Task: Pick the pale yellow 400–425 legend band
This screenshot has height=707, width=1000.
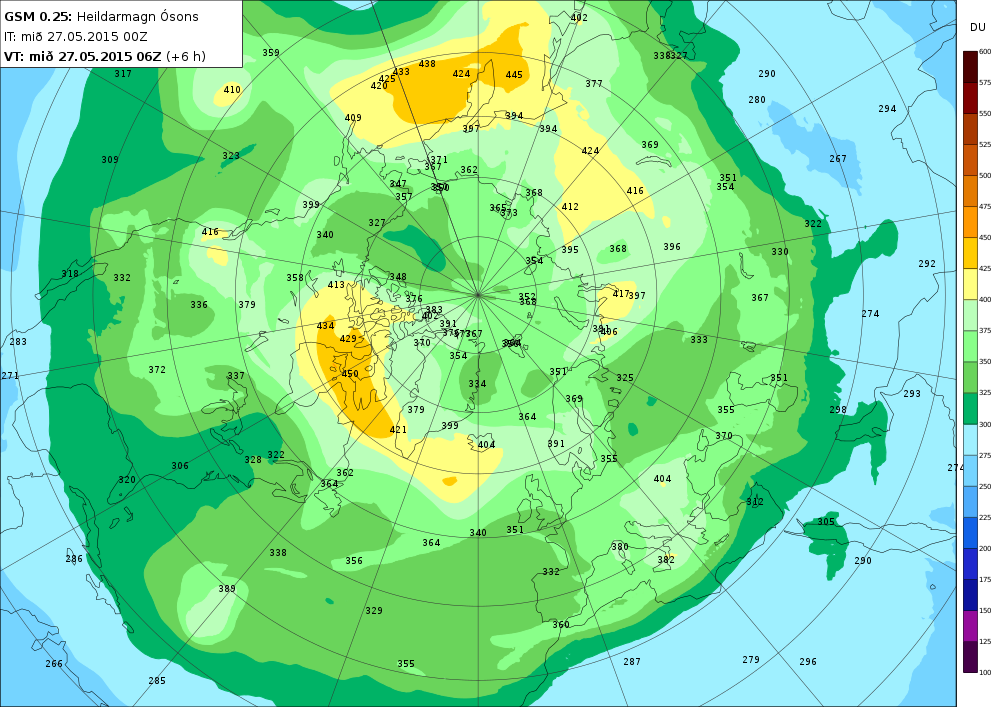Action: point(970,284)
